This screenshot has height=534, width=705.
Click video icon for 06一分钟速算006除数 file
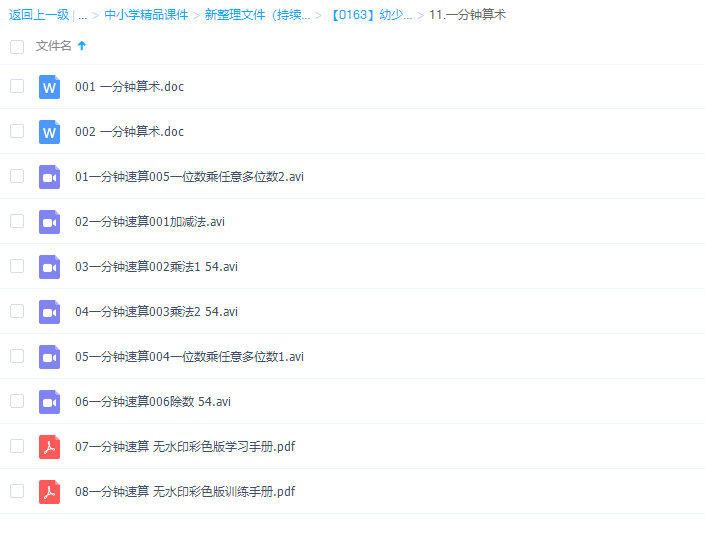point(49,402)
